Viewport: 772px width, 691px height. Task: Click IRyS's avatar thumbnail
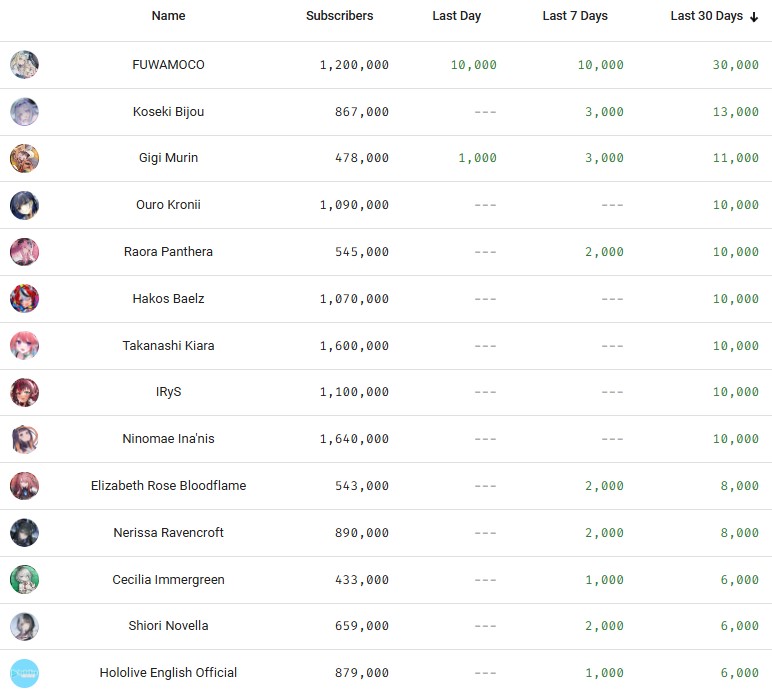[24, 392]
